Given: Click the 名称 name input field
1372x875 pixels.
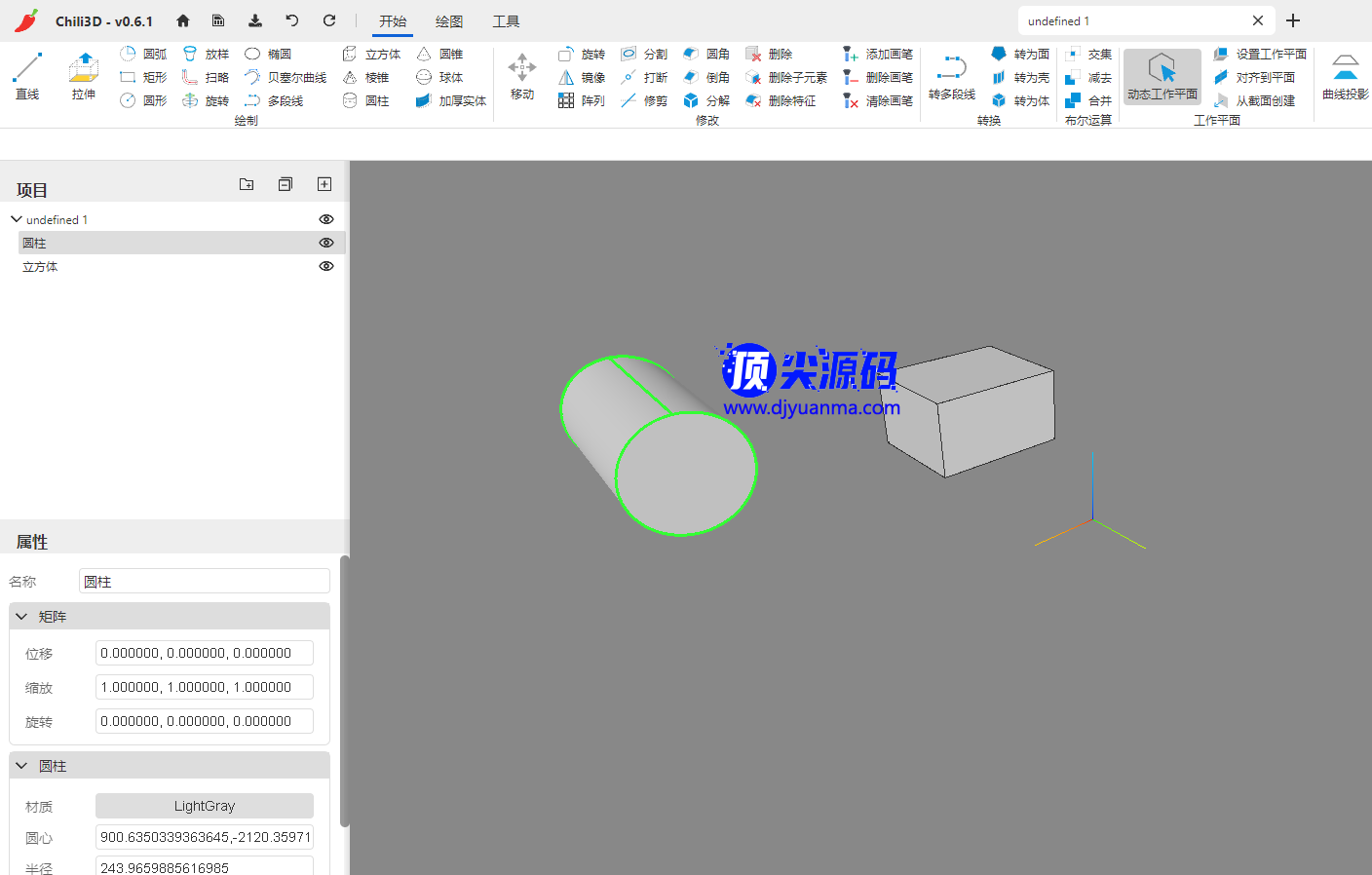Looking at the screenshot, I should click(205, 582).
